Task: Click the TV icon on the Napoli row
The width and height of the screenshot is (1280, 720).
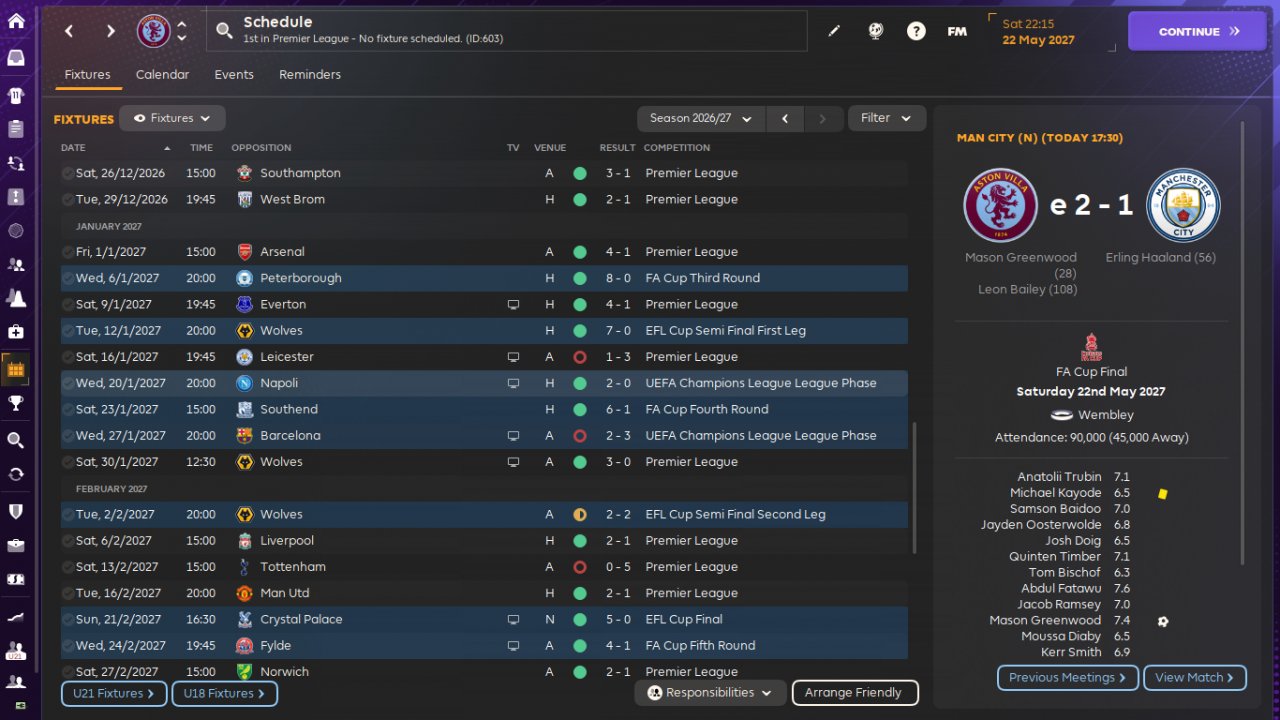Action: click(x=513, y=383)
